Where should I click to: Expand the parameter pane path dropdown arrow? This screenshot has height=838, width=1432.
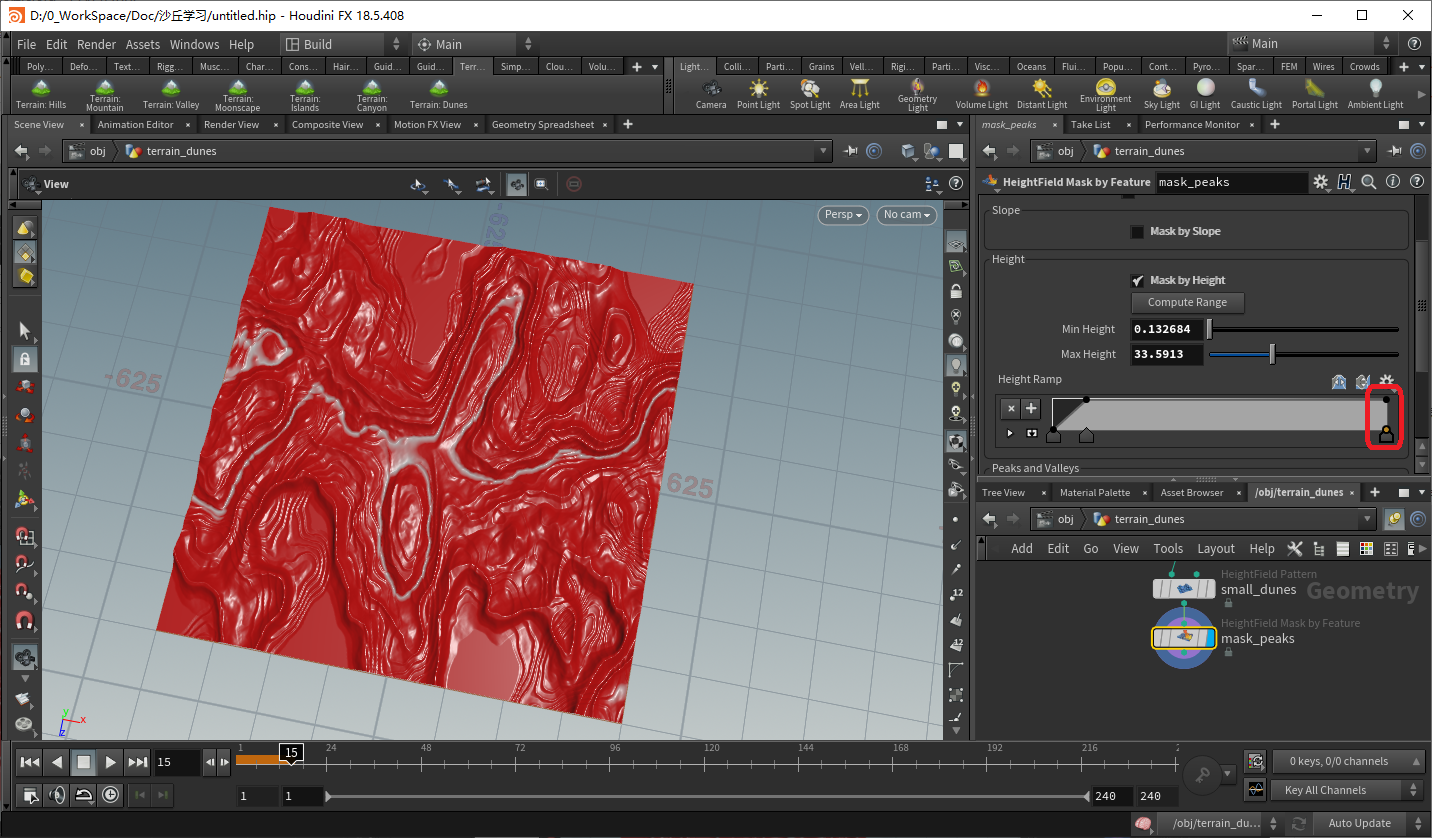point(1368,151)
